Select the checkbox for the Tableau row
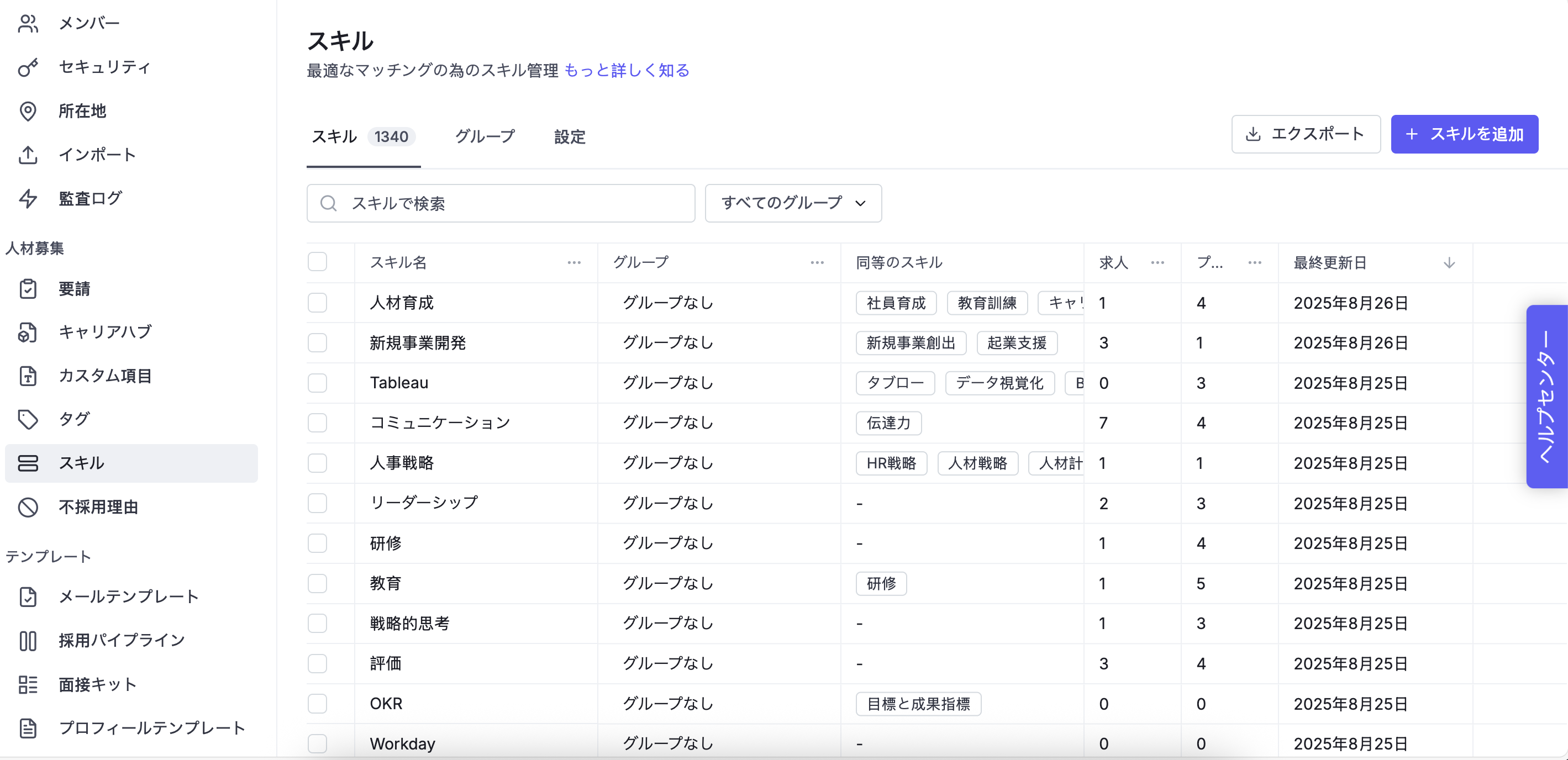Image resolution: width=1568 pixels, height=760 pixels. pos(317,383)
